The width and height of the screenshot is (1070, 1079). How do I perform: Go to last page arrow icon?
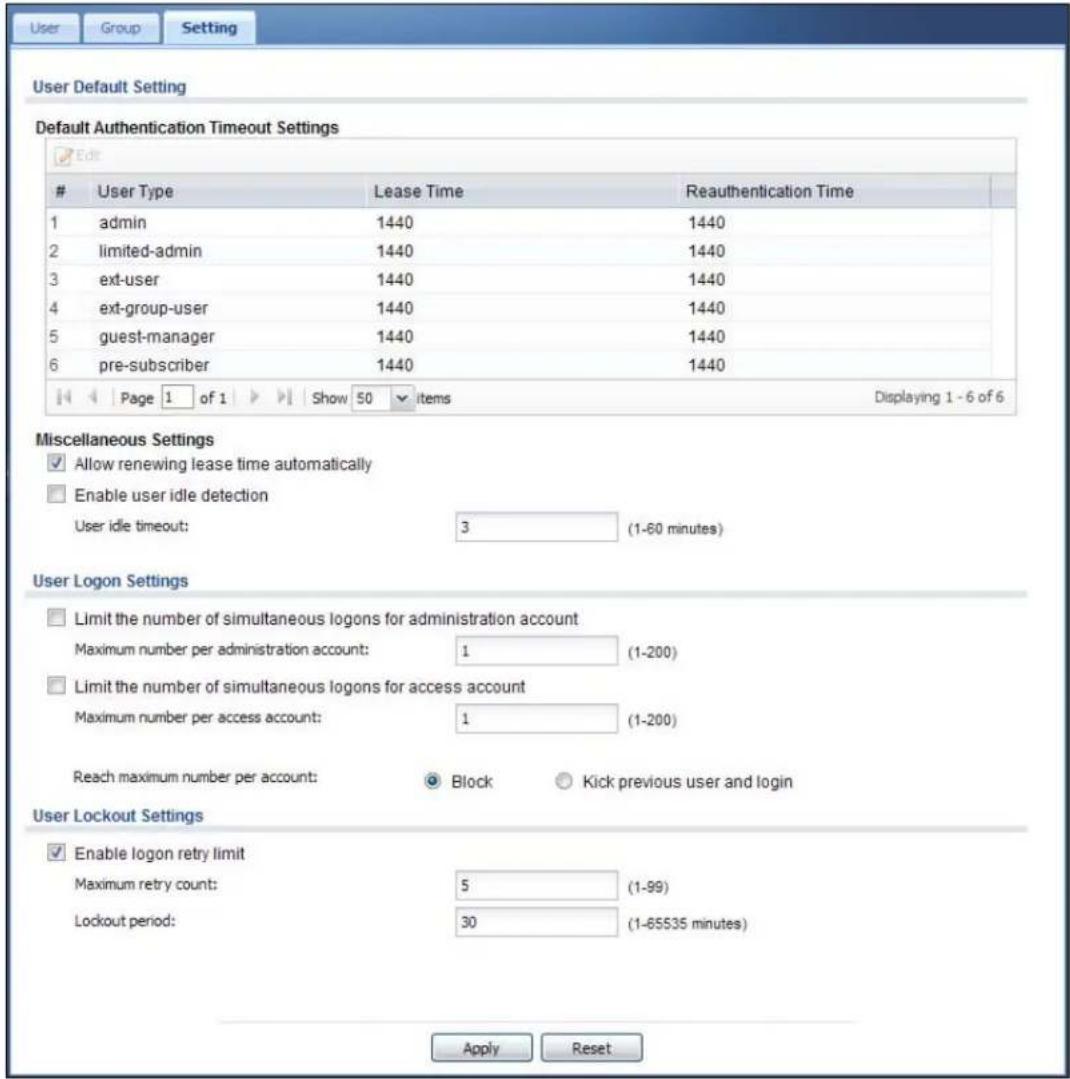(x=284, y=397)
